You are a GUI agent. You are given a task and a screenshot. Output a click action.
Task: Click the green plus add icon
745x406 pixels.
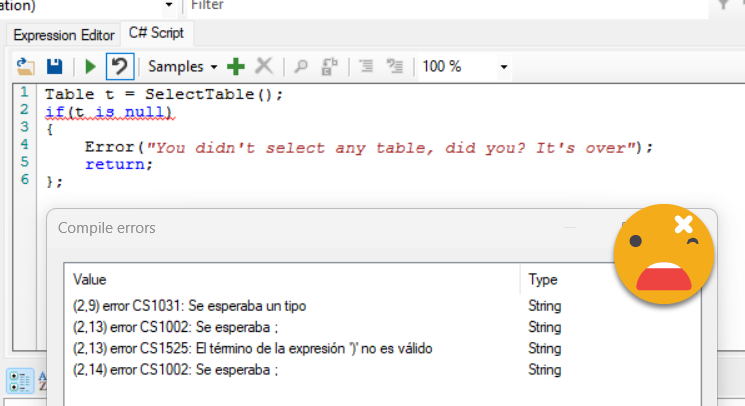click(236, 67)
